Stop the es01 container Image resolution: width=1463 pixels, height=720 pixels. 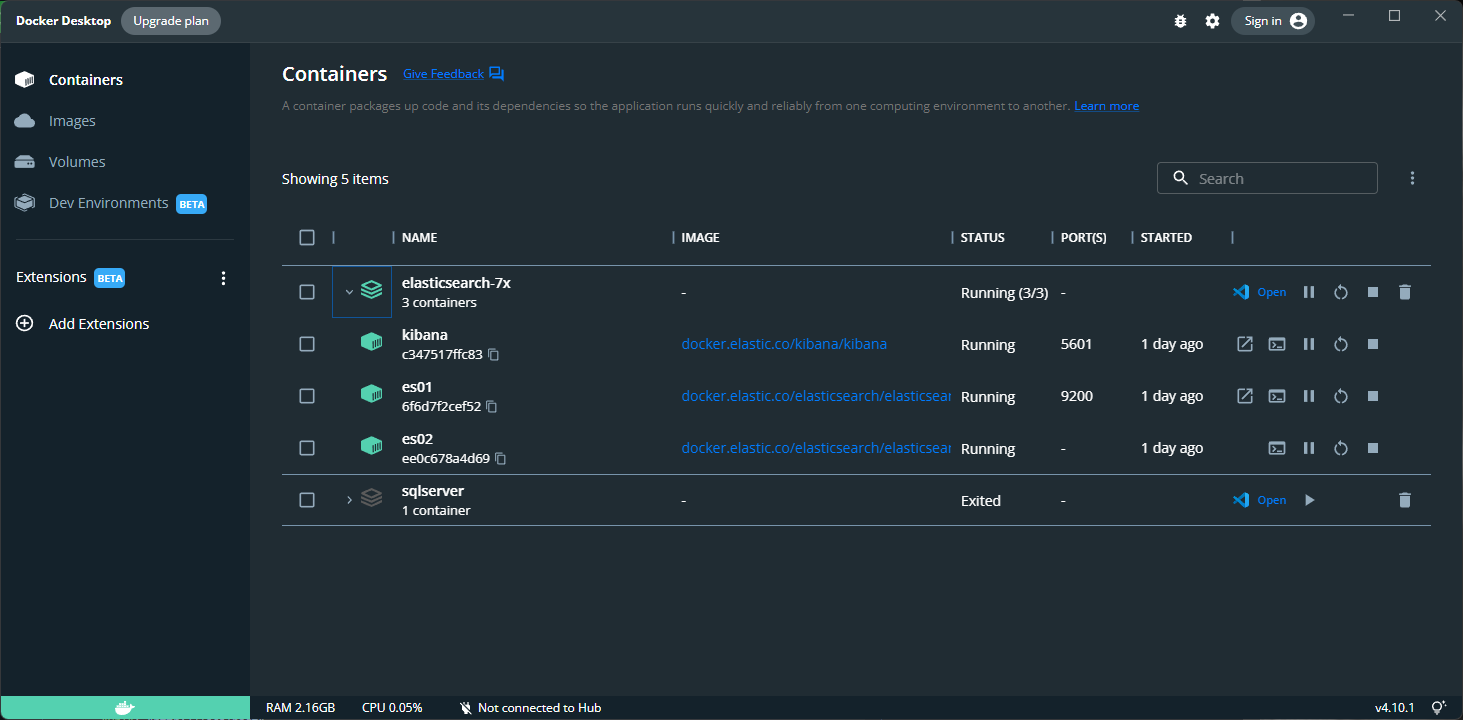[1373, 396]
